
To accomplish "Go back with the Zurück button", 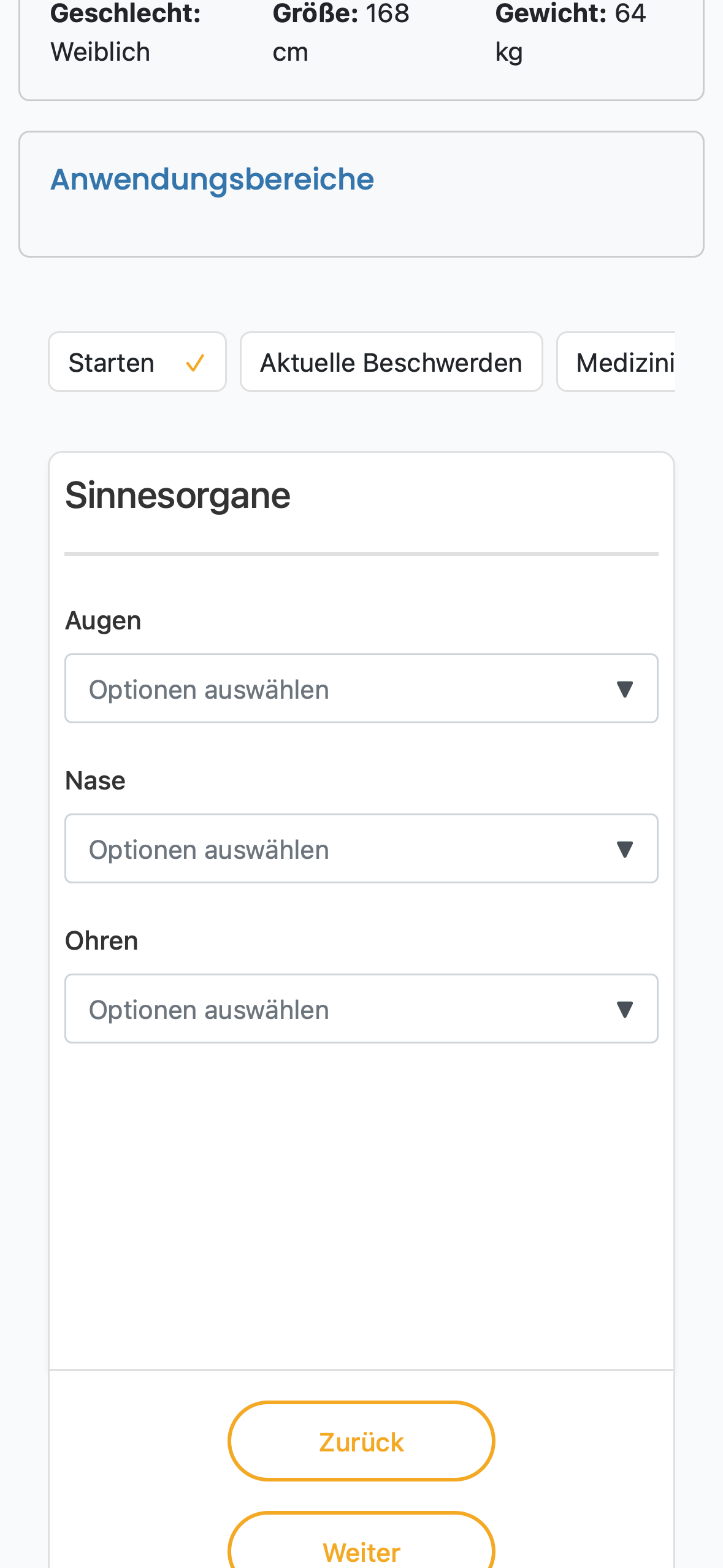I will [x=361, y=1441].
